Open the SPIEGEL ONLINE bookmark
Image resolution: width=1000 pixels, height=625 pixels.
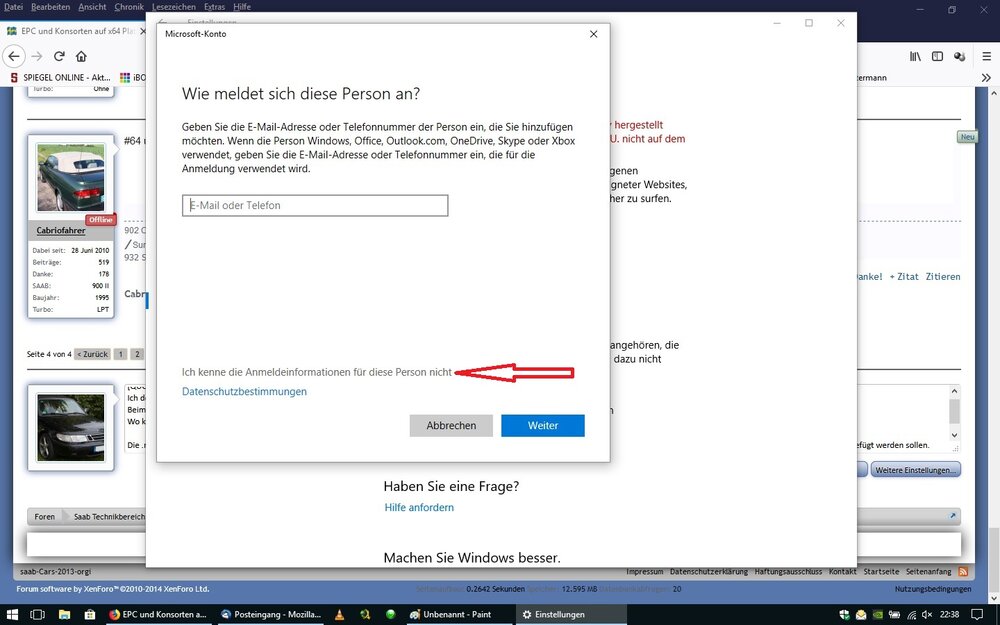tap(61, 77)
